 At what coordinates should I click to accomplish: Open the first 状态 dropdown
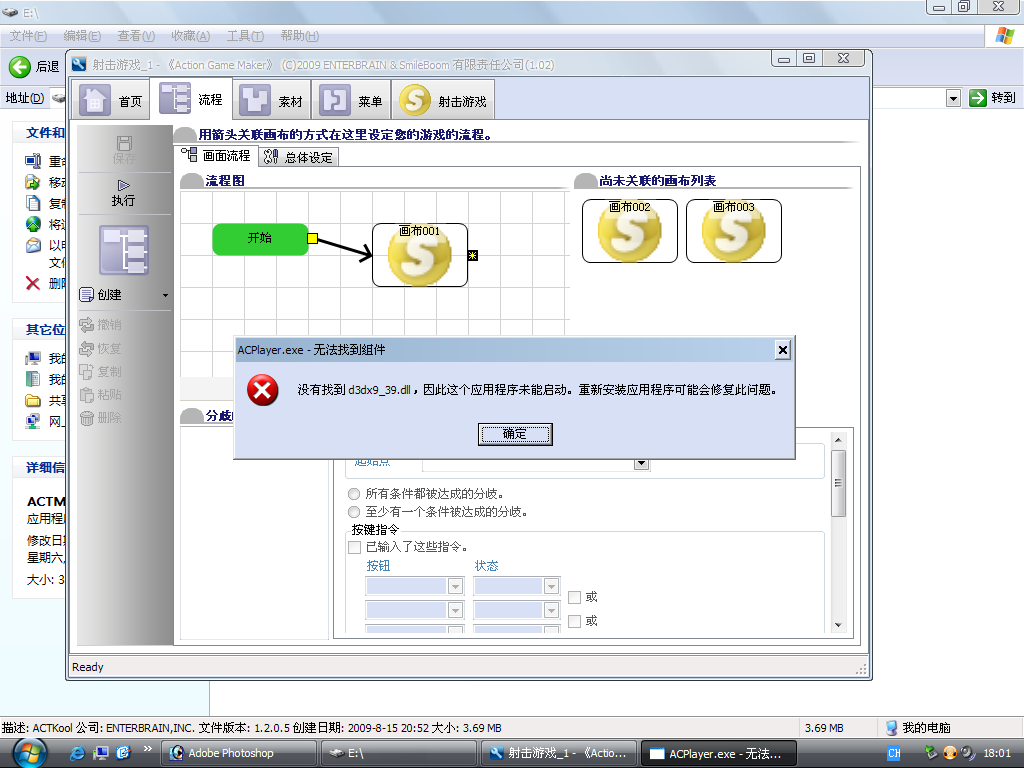[x=551, y=586]
